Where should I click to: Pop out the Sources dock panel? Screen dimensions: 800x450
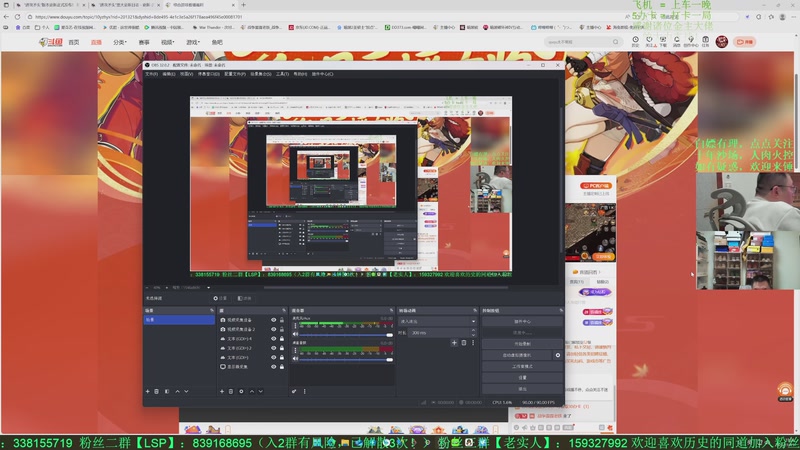(x=284, y=310)
